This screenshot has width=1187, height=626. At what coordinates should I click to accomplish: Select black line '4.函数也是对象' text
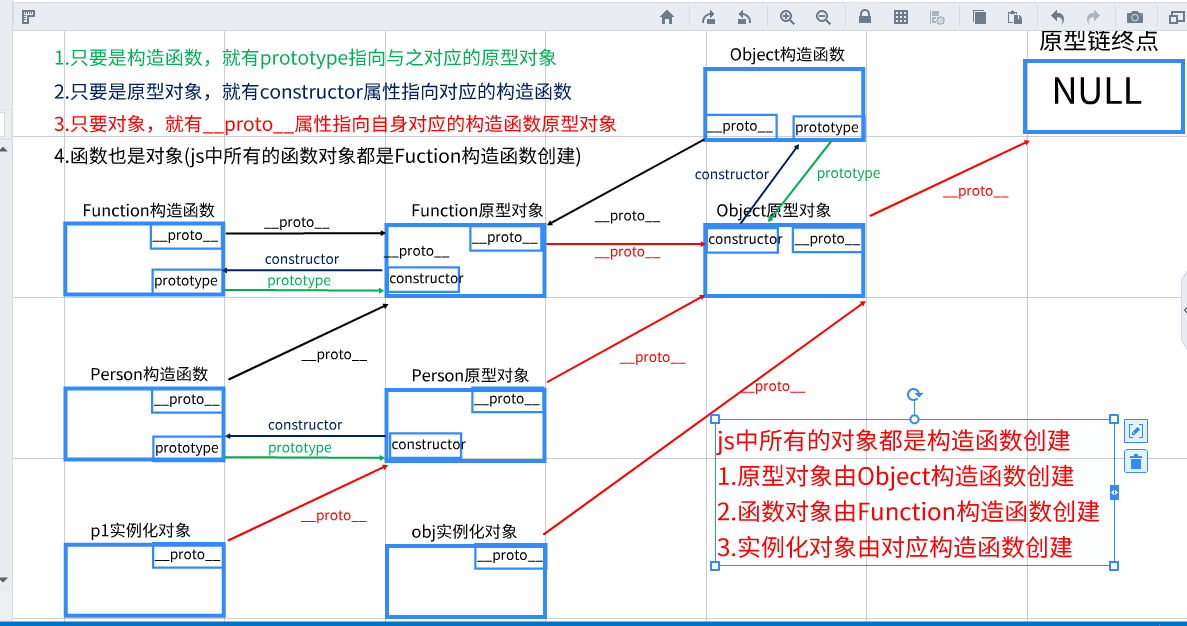click(x=317, y=157)
